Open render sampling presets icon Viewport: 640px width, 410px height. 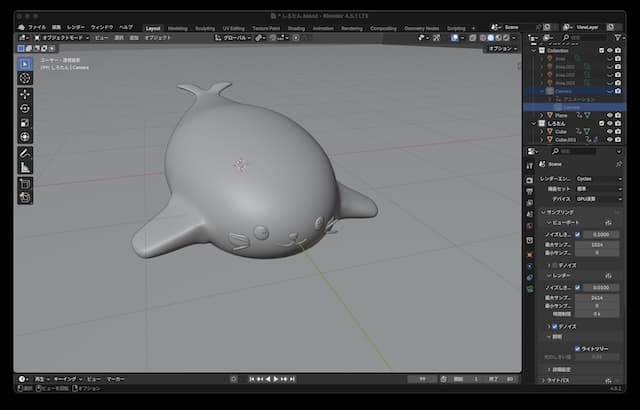pos(608,276)
